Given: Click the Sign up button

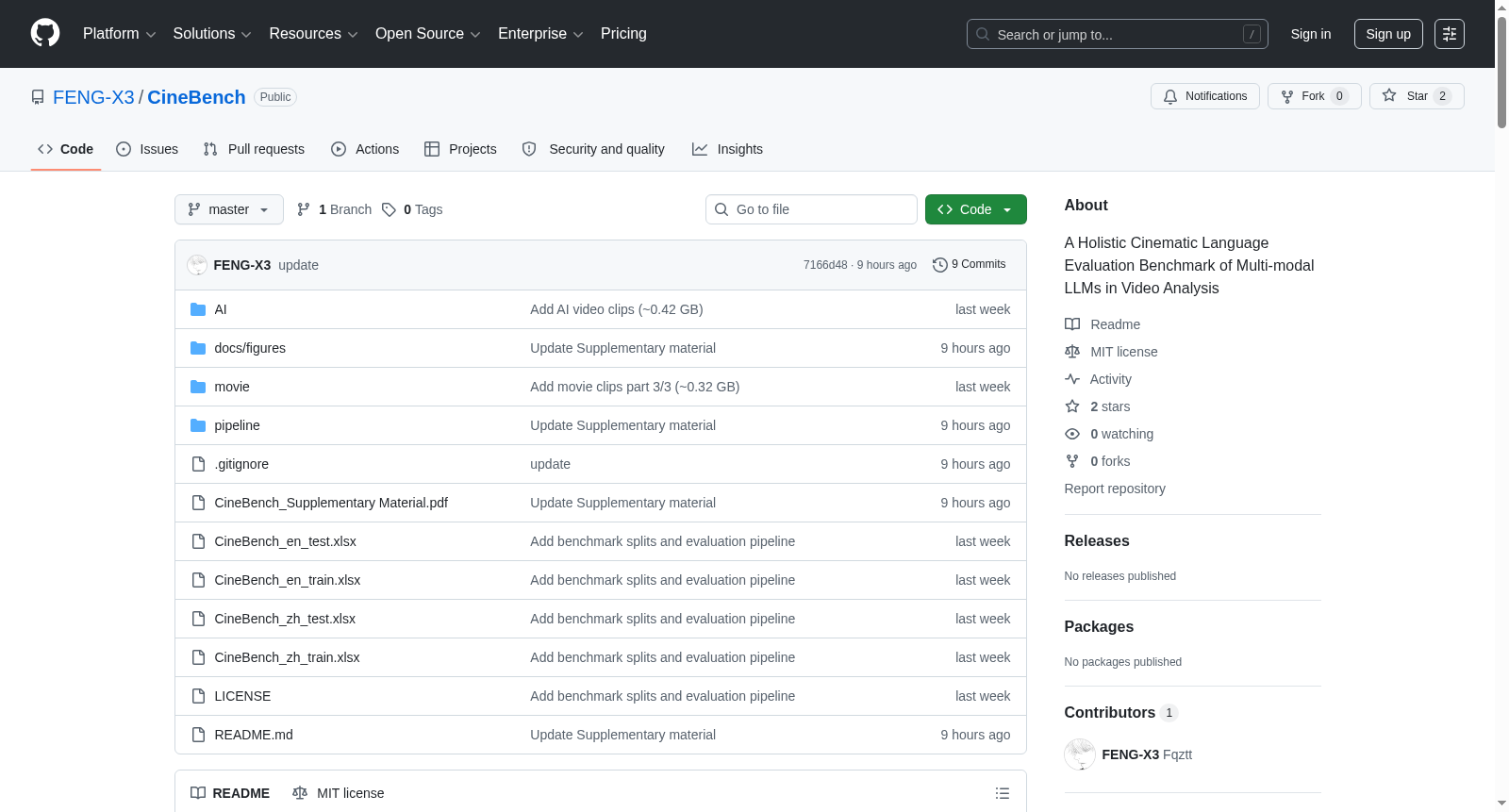Looking at the screenshot, I should tap(1388, 34).
